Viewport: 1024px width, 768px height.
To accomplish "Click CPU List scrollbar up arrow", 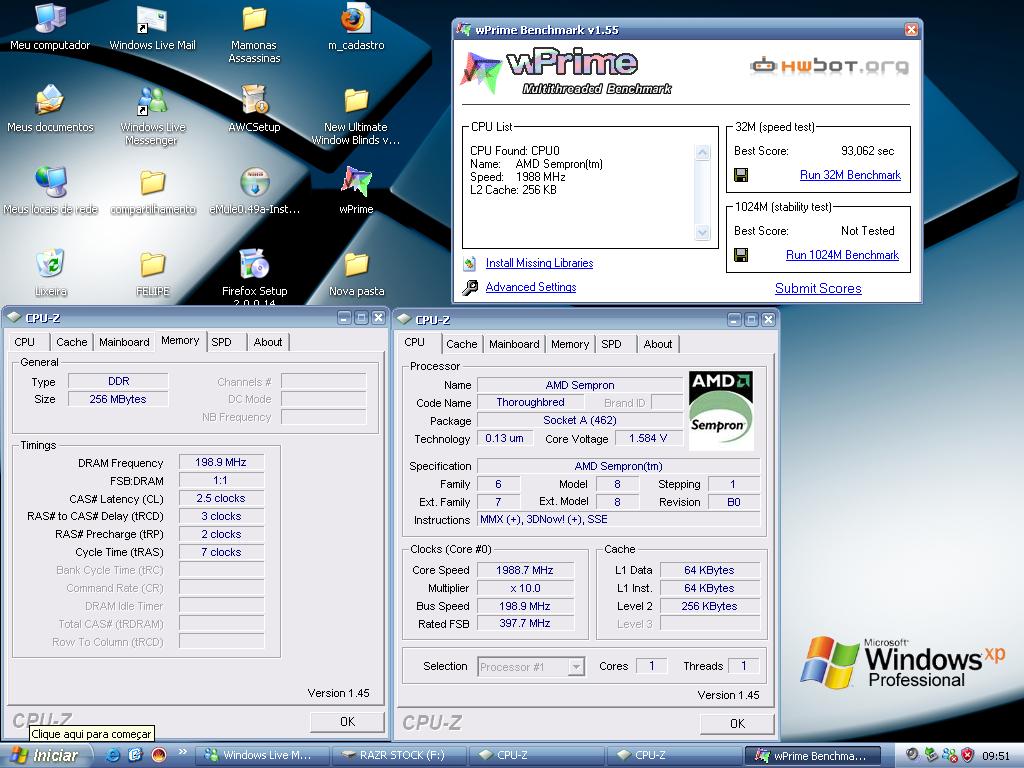I will 703,152.
